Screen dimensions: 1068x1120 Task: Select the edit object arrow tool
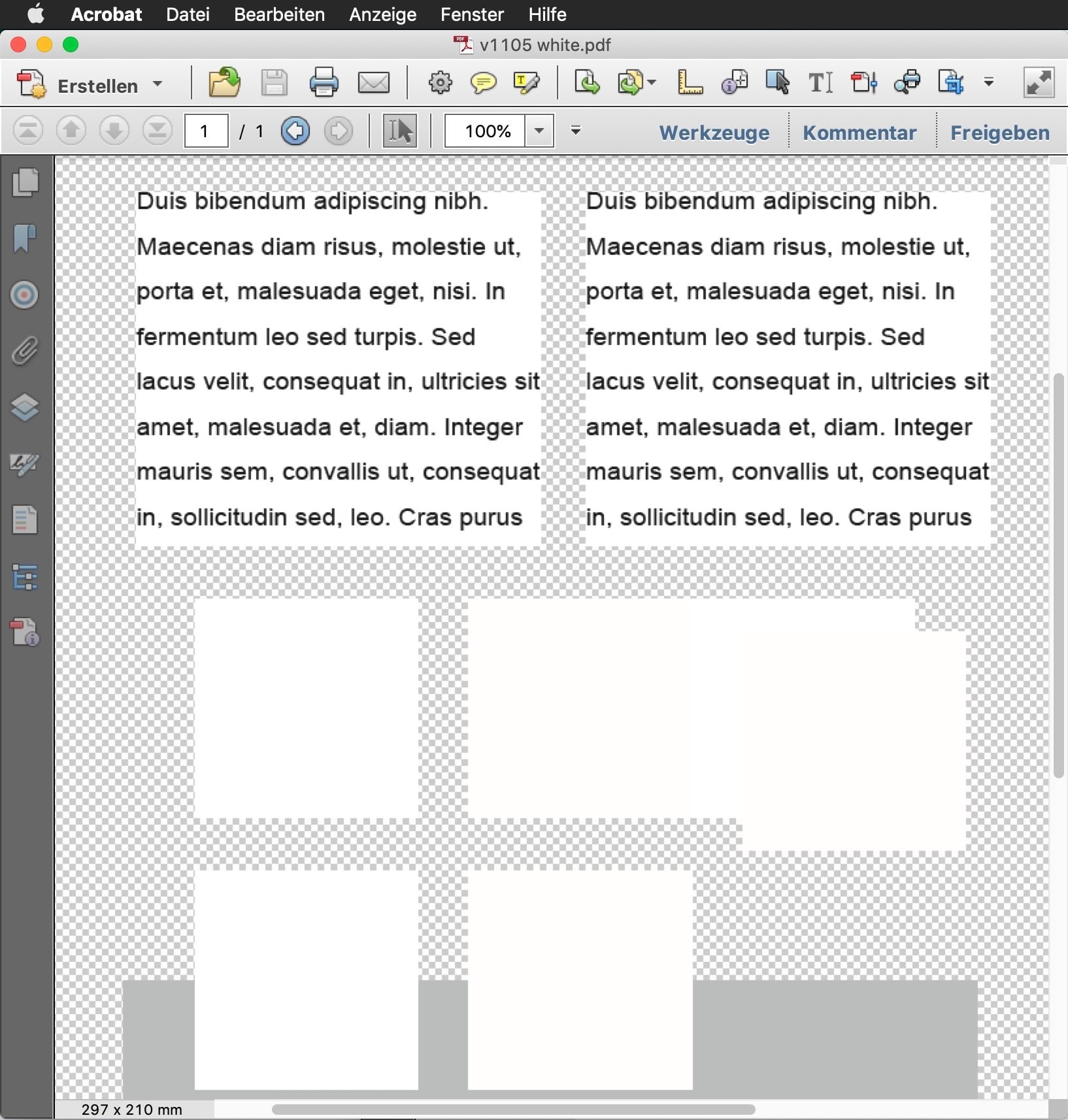click(778, 83)
